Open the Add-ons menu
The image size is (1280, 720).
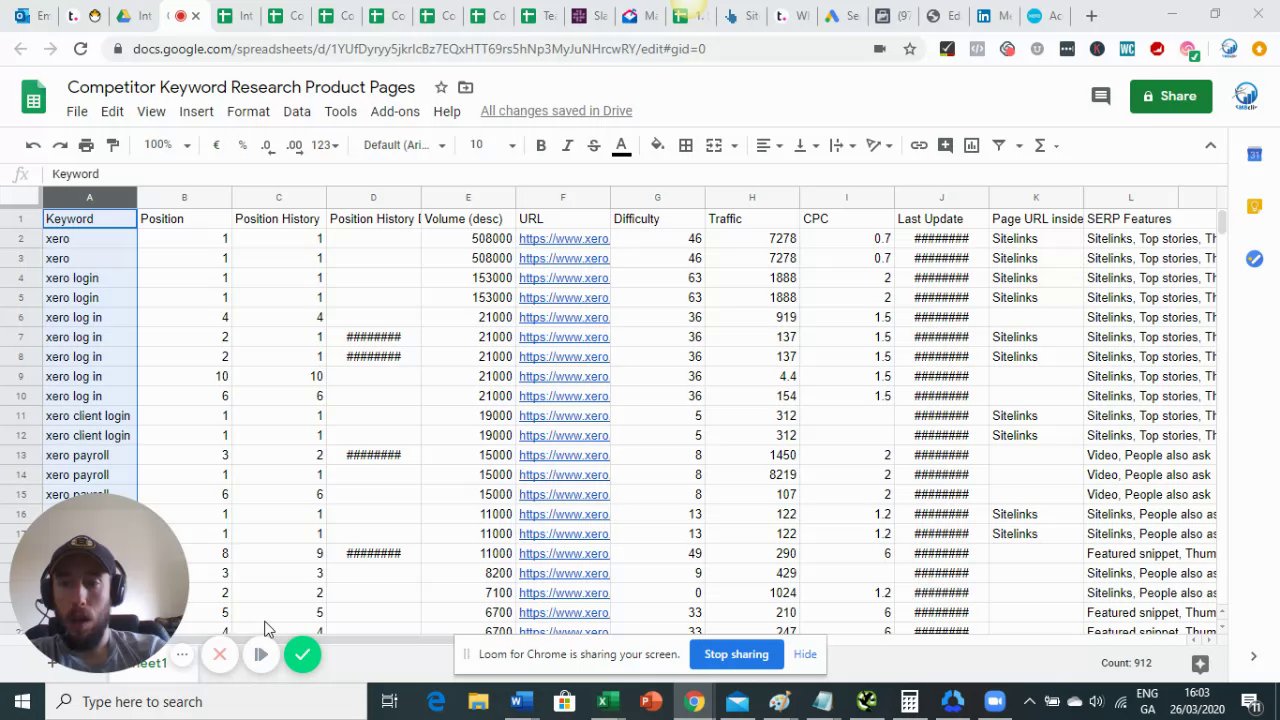click(395, 111)
